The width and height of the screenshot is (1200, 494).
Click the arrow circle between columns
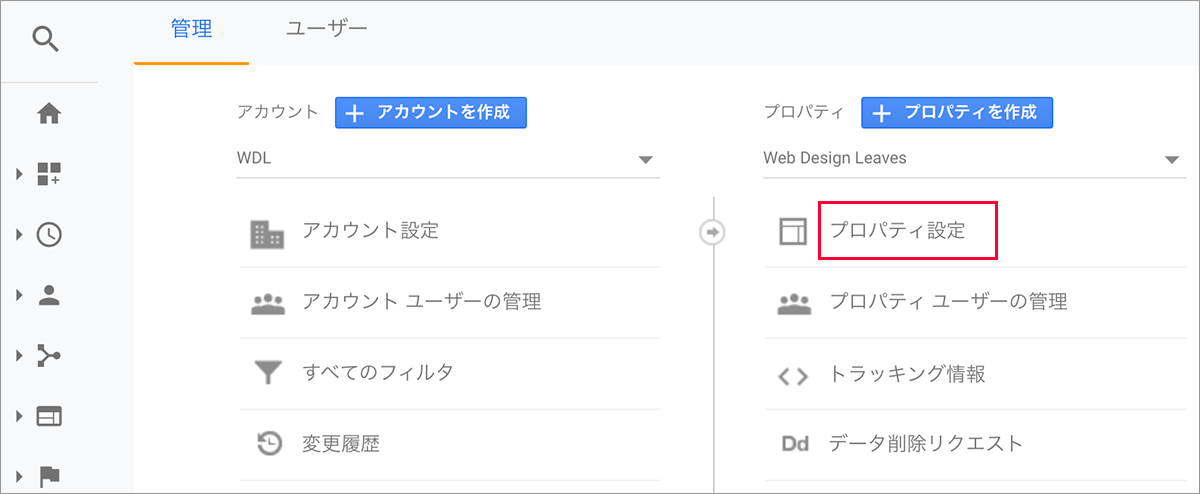coord(712,232)
